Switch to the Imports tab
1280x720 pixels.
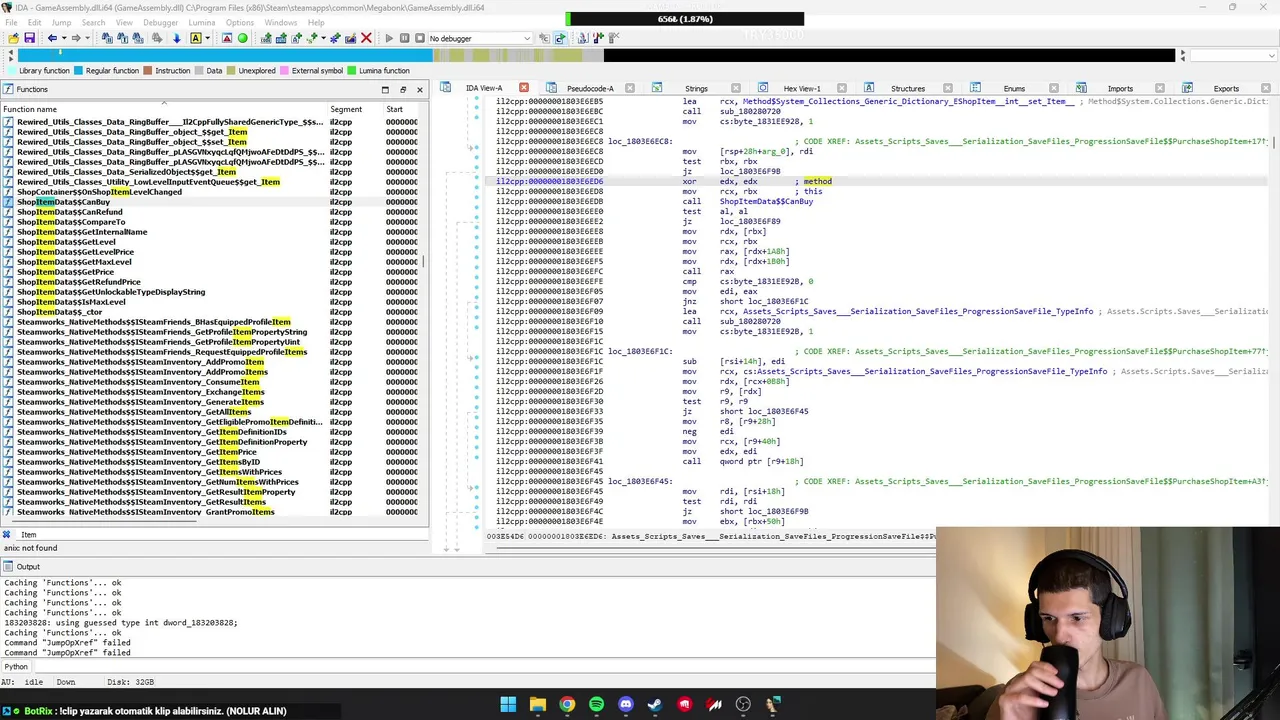point(1120,88)
